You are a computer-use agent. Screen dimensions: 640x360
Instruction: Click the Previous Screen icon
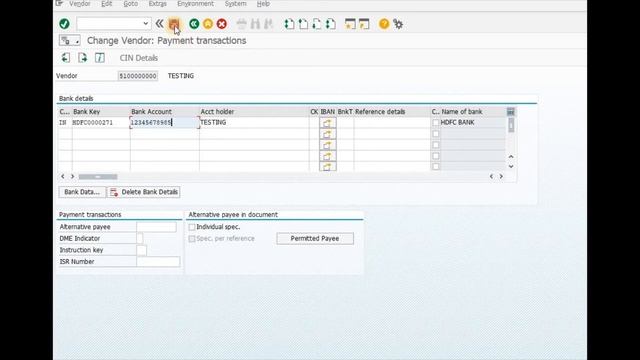65,58
